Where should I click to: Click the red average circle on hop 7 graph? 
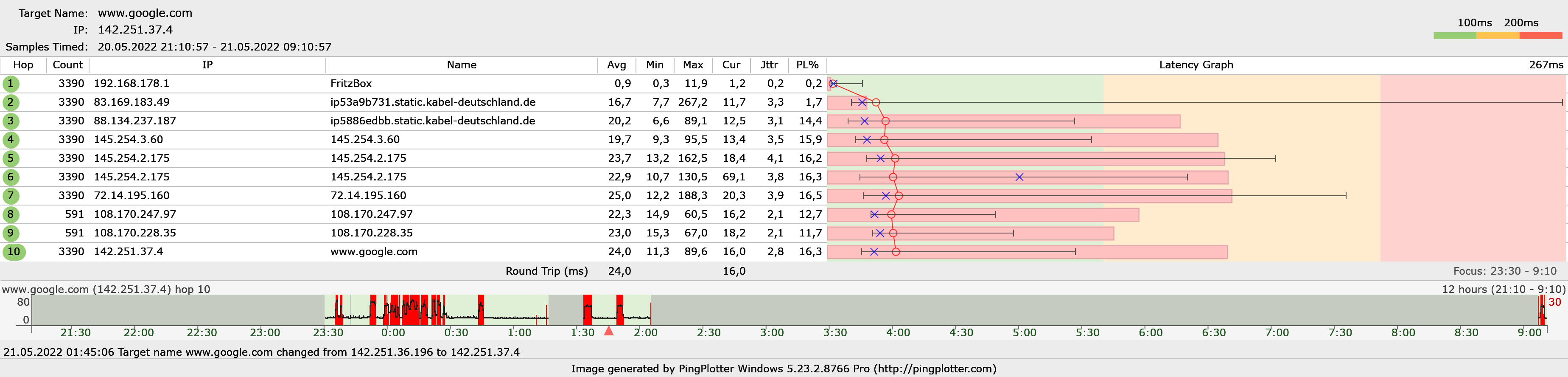[x=899, y=195]
